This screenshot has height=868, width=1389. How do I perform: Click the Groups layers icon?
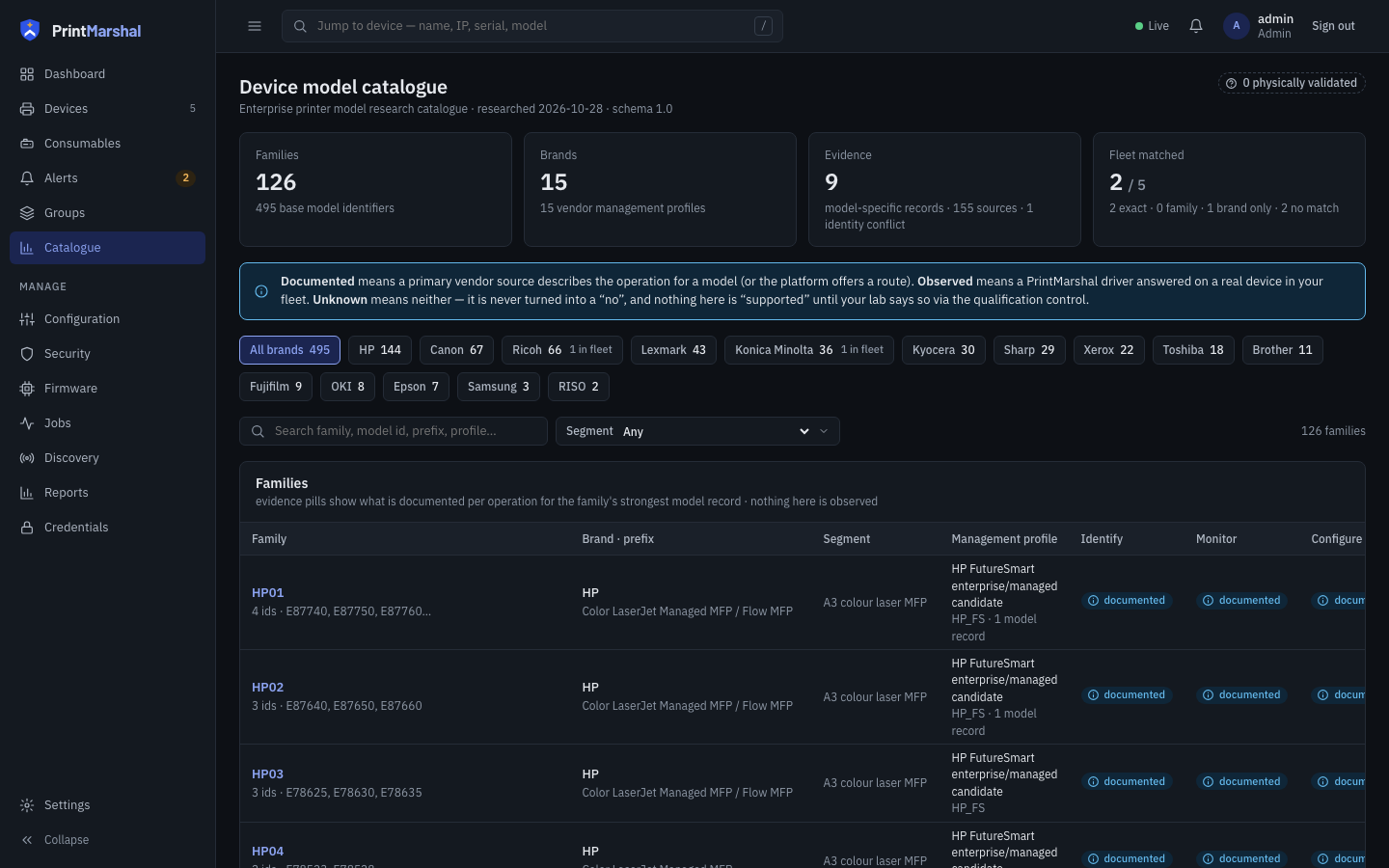(x=27, y=213)
